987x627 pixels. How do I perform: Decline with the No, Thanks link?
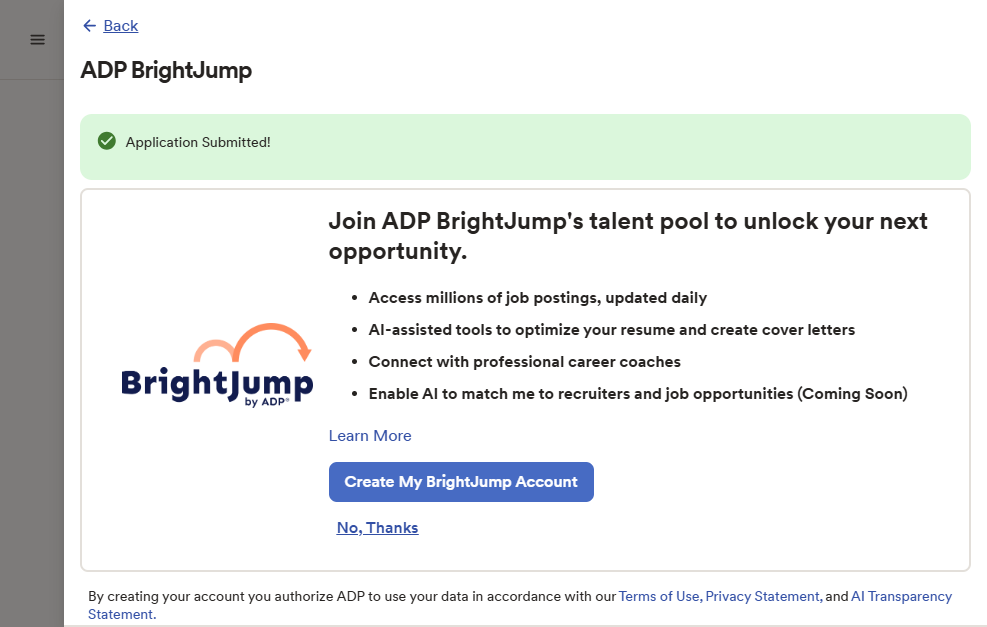click(x=377, y=528)
